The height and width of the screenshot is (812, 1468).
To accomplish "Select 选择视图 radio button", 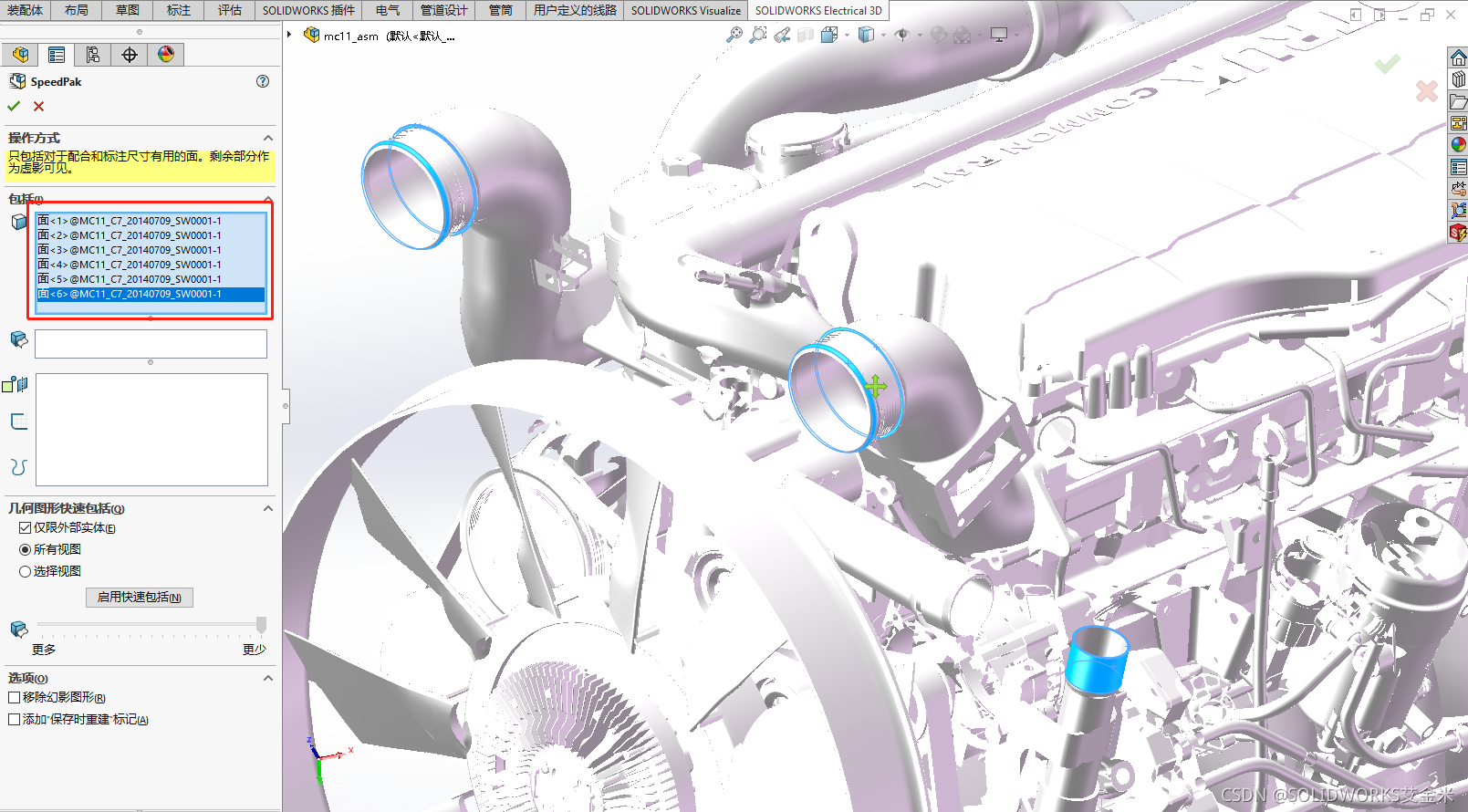I will pyautogui.click(x=25, y=571).
